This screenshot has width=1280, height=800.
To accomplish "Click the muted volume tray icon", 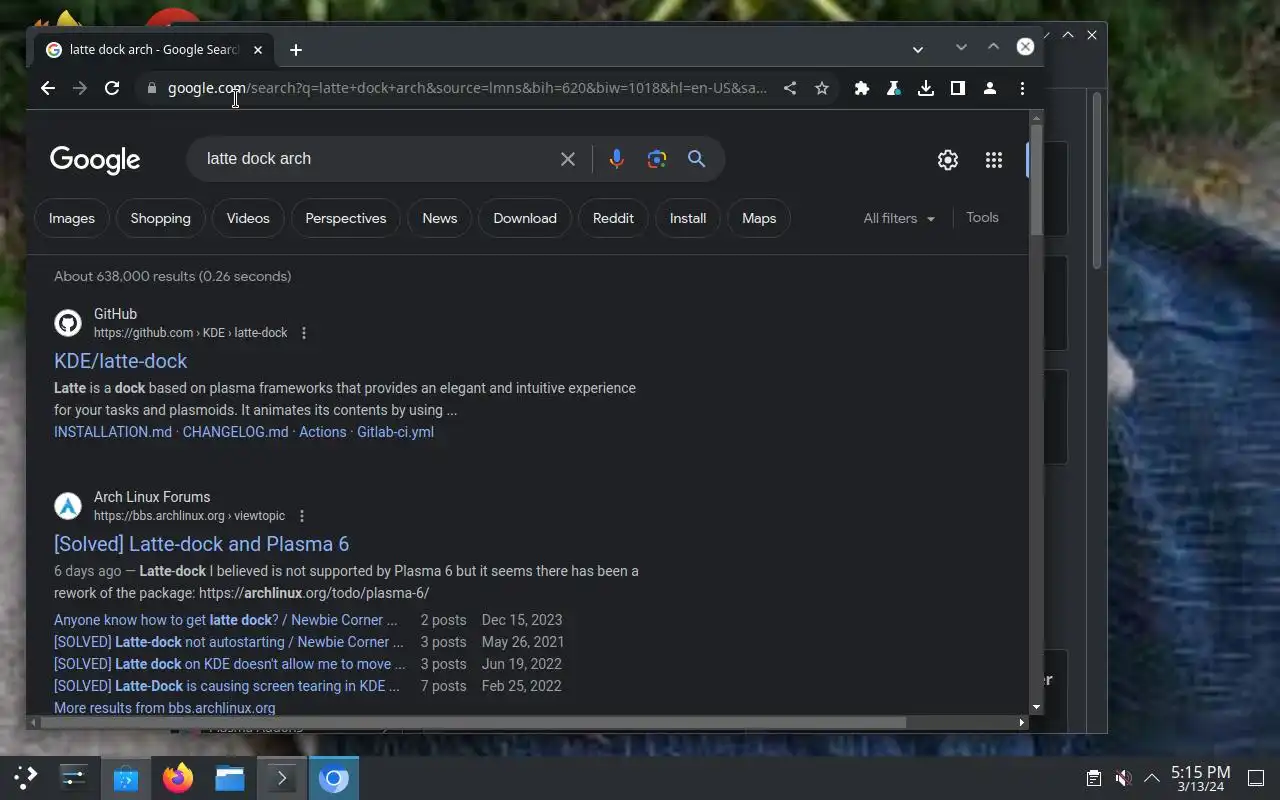I will pos(1123,778).
